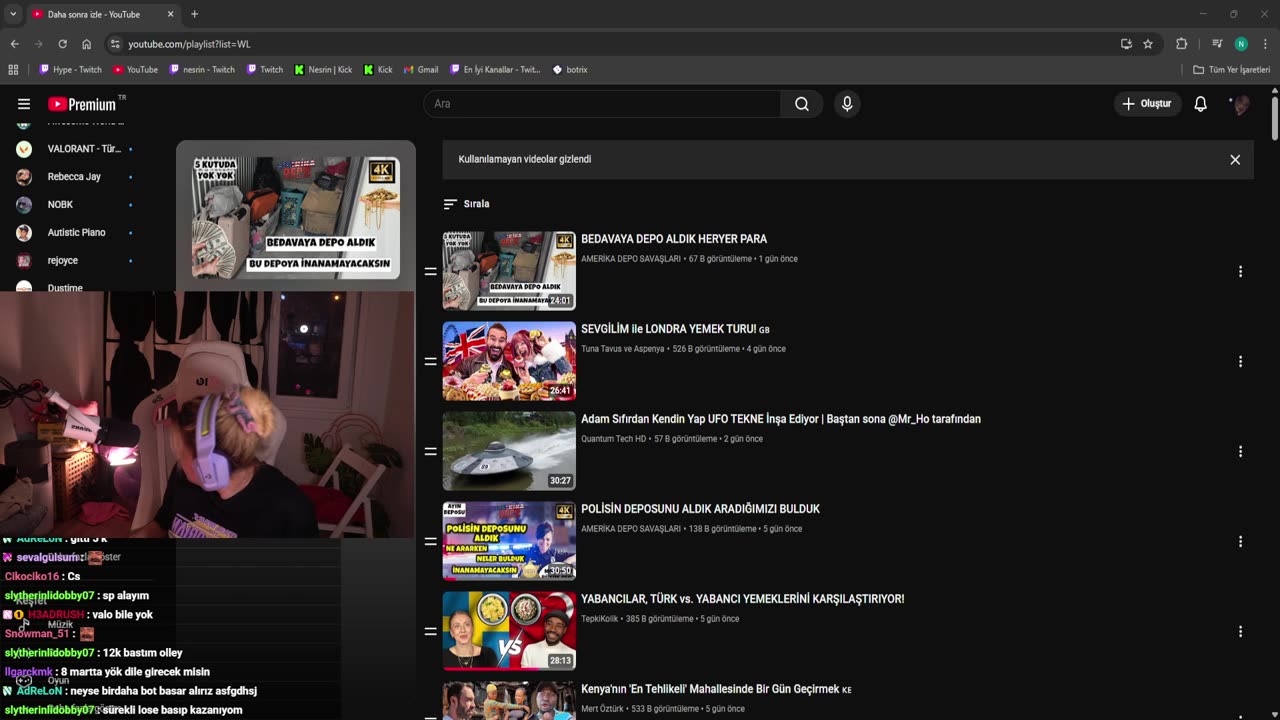Open options menu for the UFO TEKNE video
Screen dimensions: 1280x720
tap(1240, 451)
